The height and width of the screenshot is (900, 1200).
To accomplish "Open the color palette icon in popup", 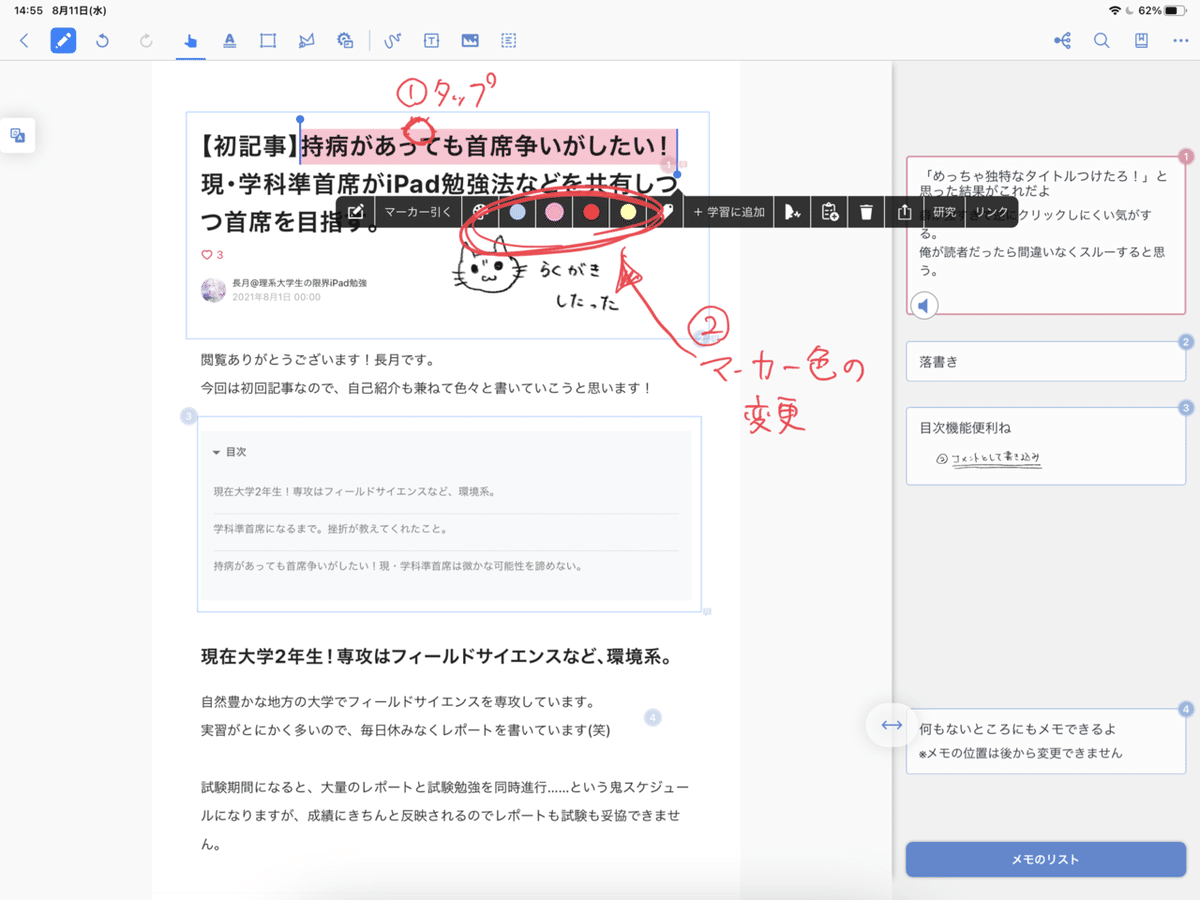I will click(x=481, y=212).
